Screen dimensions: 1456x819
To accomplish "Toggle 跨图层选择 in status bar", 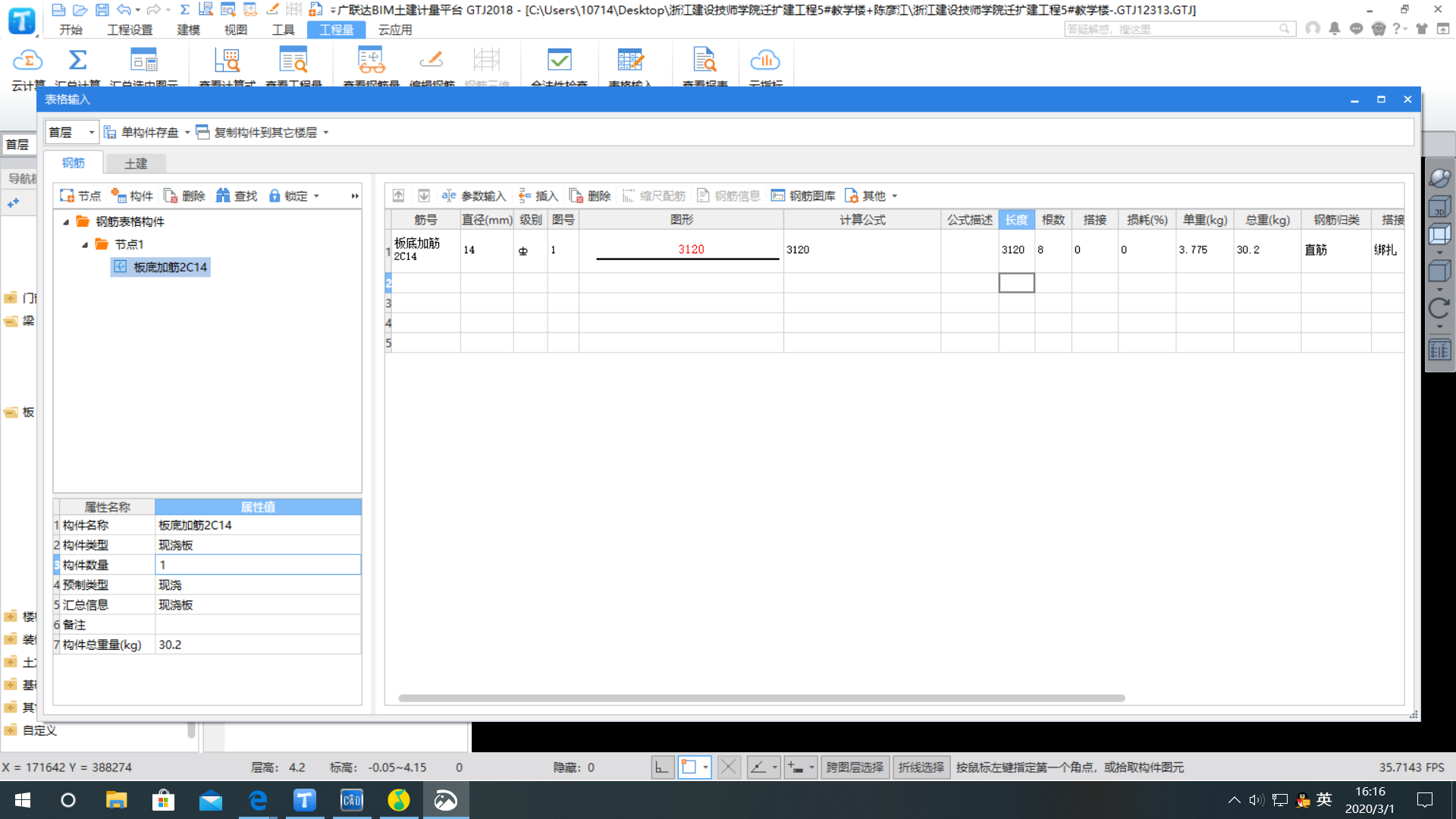I will [855, 767].
